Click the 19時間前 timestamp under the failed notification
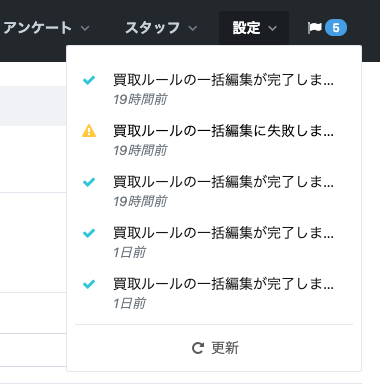This screenshot has height=385, width=380. [x=140, y=150]
